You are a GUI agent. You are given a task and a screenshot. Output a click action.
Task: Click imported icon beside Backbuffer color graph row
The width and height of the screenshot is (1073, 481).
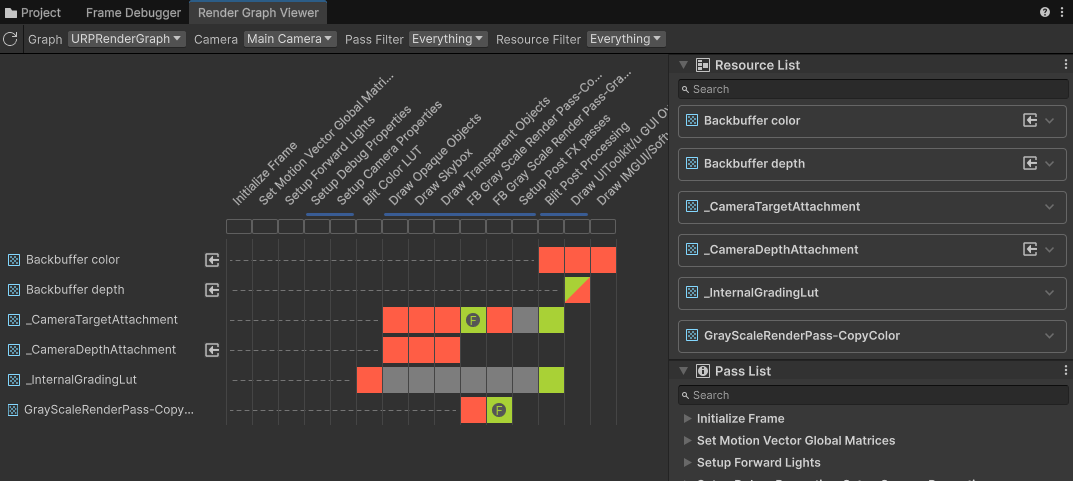click(x=212, y=259)
